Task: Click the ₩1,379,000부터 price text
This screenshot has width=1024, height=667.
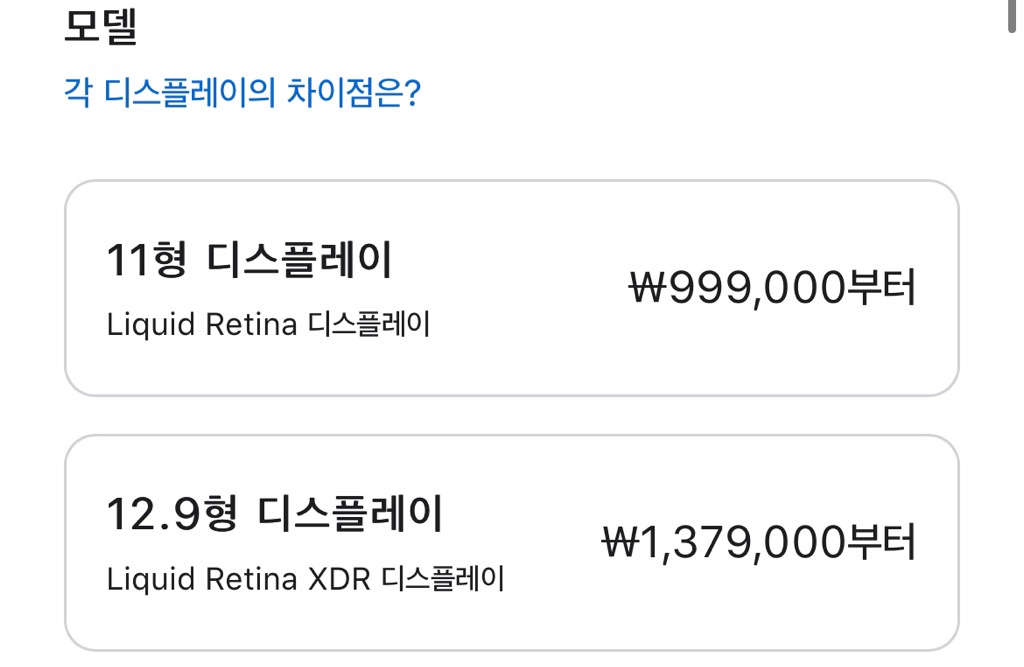Action: pos(758,543)
